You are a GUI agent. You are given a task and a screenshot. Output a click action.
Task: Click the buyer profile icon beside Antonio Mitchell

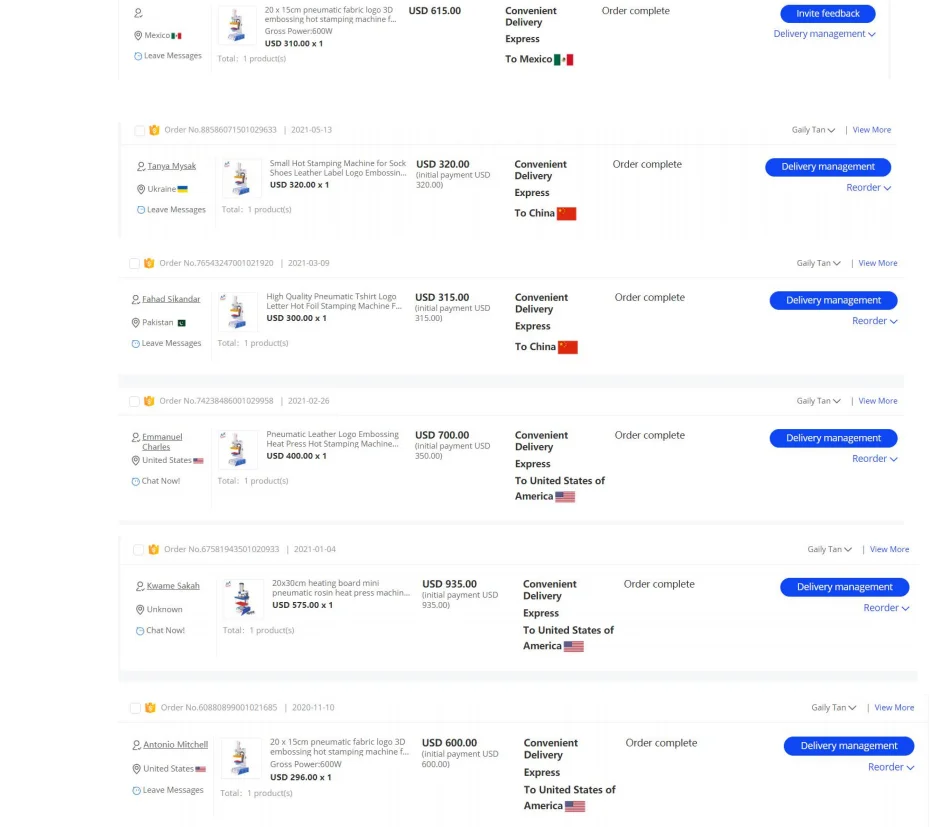(136, 745)
